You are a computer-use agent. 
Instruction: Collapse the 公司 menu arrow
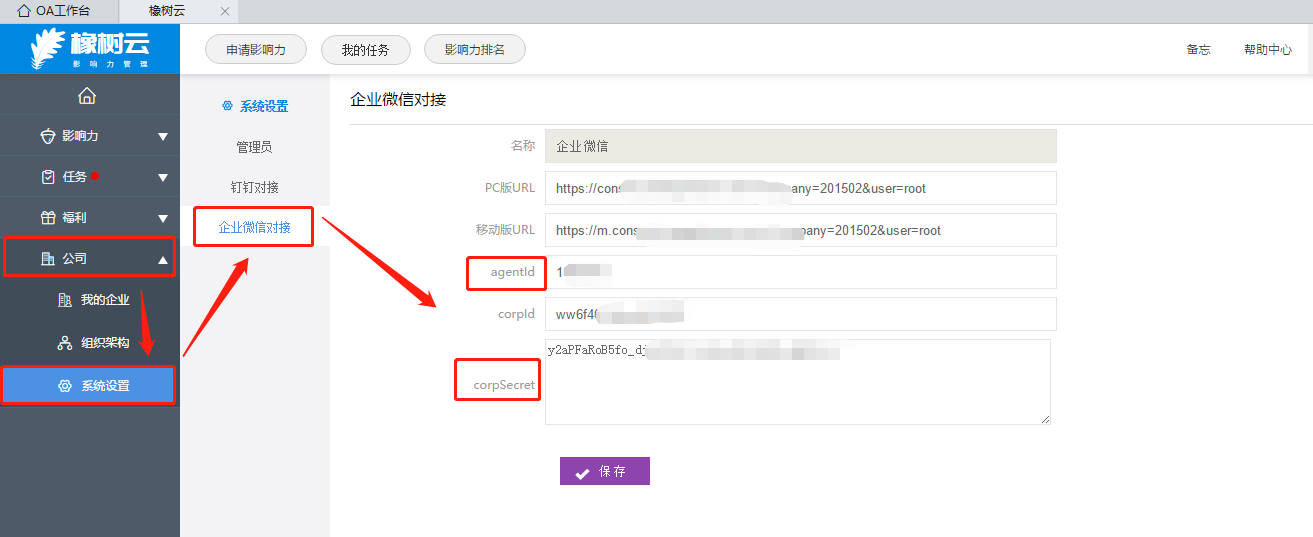coord(163,259)
